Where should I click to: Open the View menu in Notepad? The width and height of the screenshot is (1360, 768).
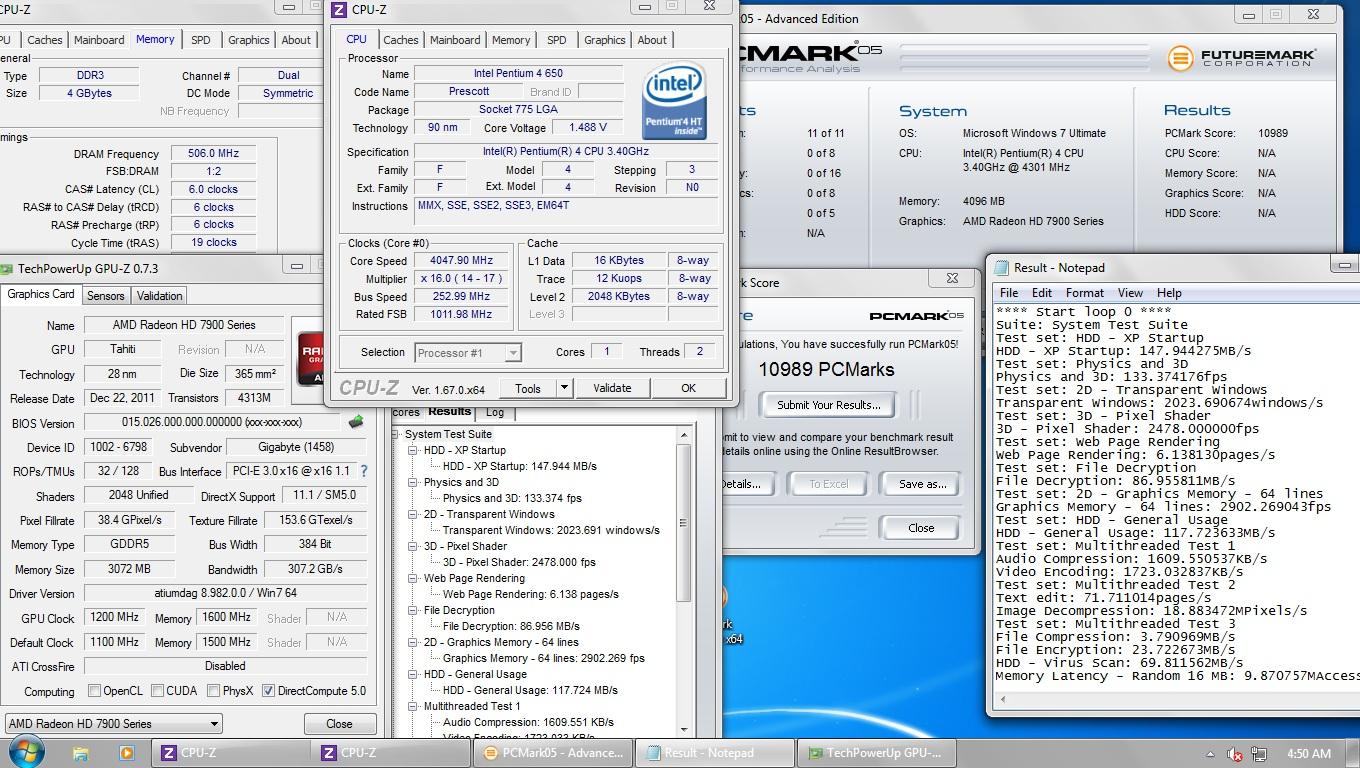coord(1130,293)
